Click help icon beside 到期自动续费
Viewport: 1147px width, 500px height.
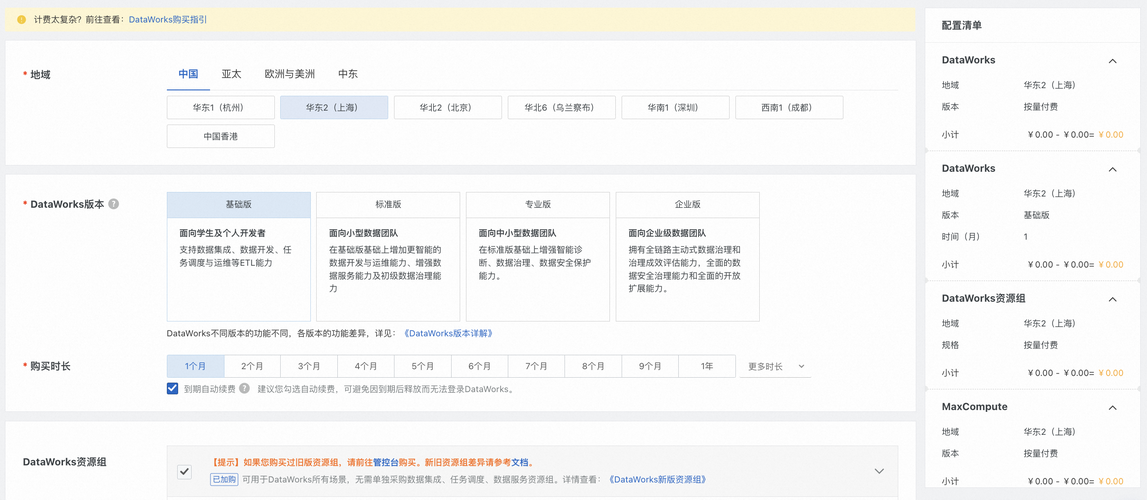(x=244, y=389)
